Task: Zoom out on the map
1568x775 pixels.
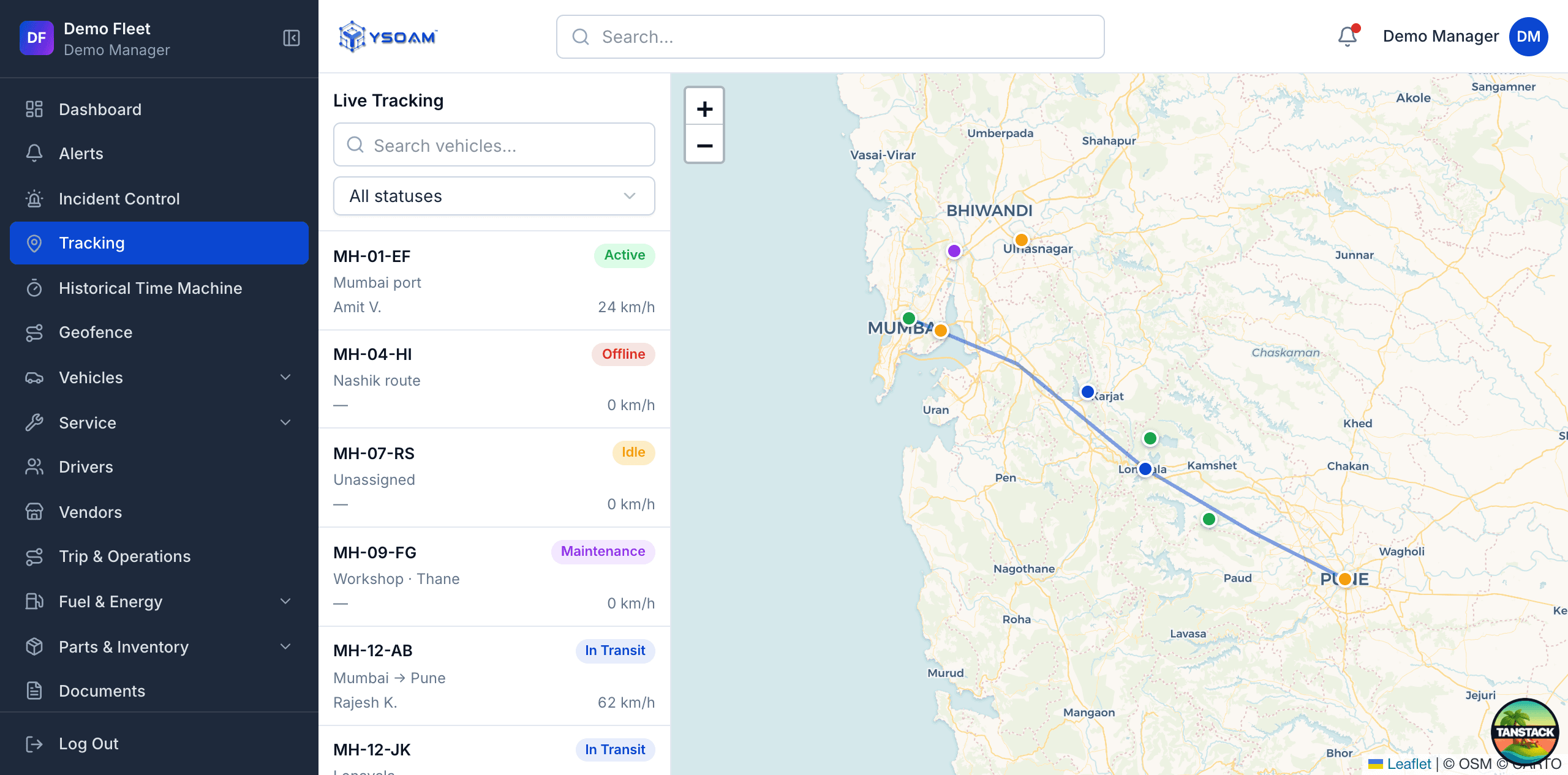Action: [x=704, y=145]
